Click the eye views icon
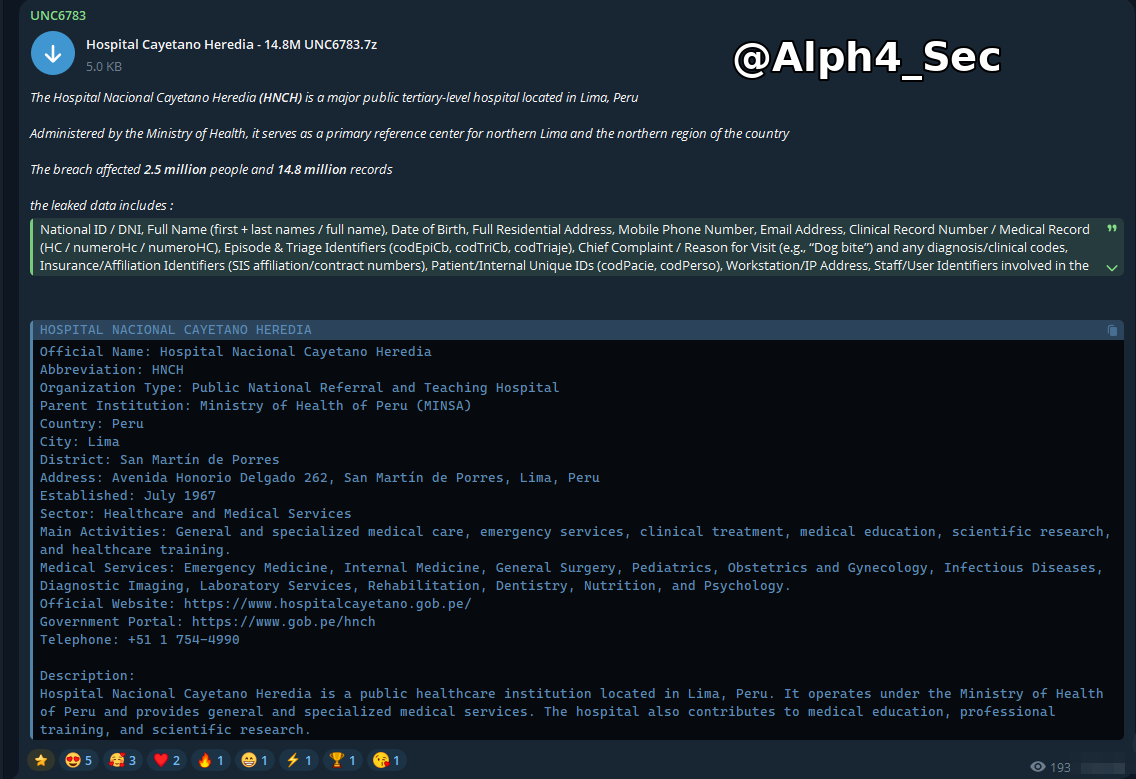The height and width of the screenshot is (779, 1136). pos(1037,767)
